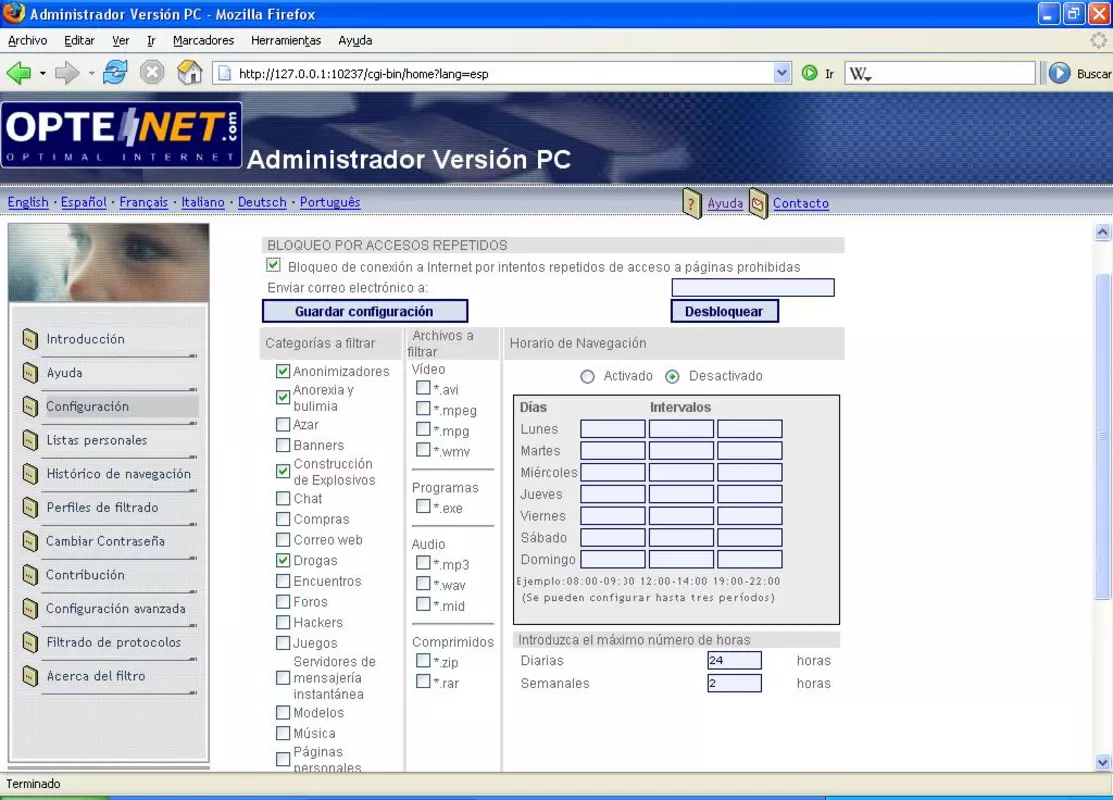Click the scroll down arrow

click(x=1102, y=763)
